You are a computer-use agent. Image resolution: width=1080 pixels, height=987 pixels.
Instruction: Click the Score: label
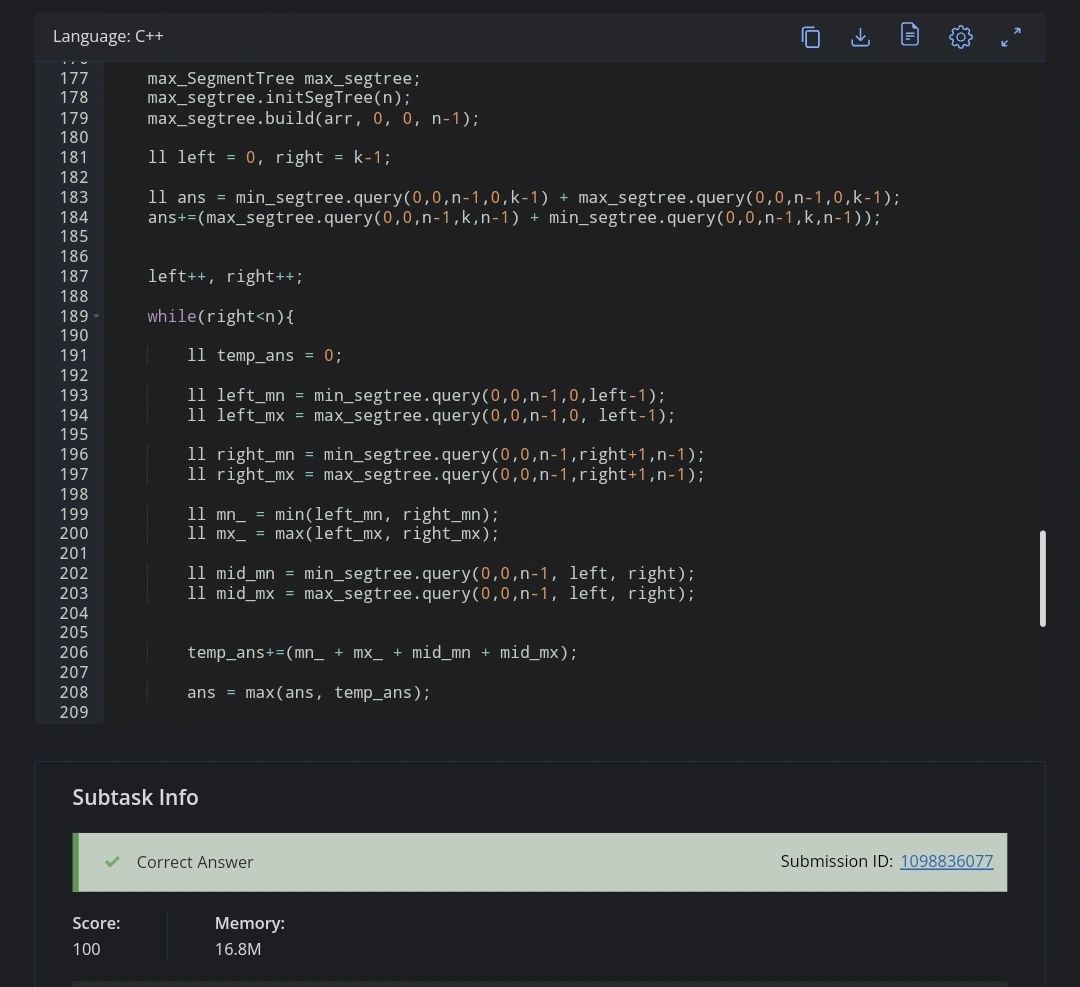click(x=96, y=922)
